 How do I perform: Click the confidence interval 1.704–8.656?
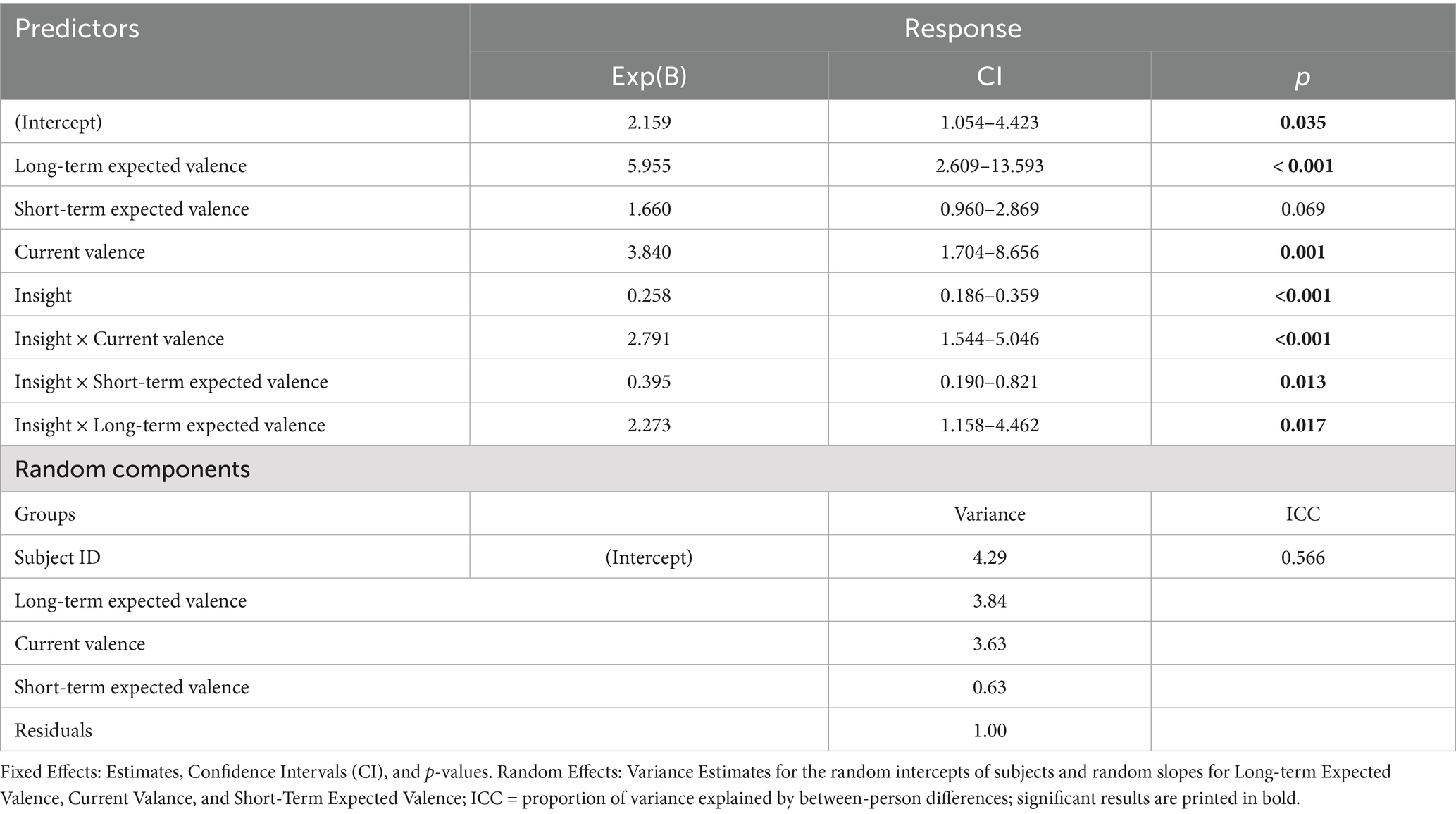click(x=989, y=252)
